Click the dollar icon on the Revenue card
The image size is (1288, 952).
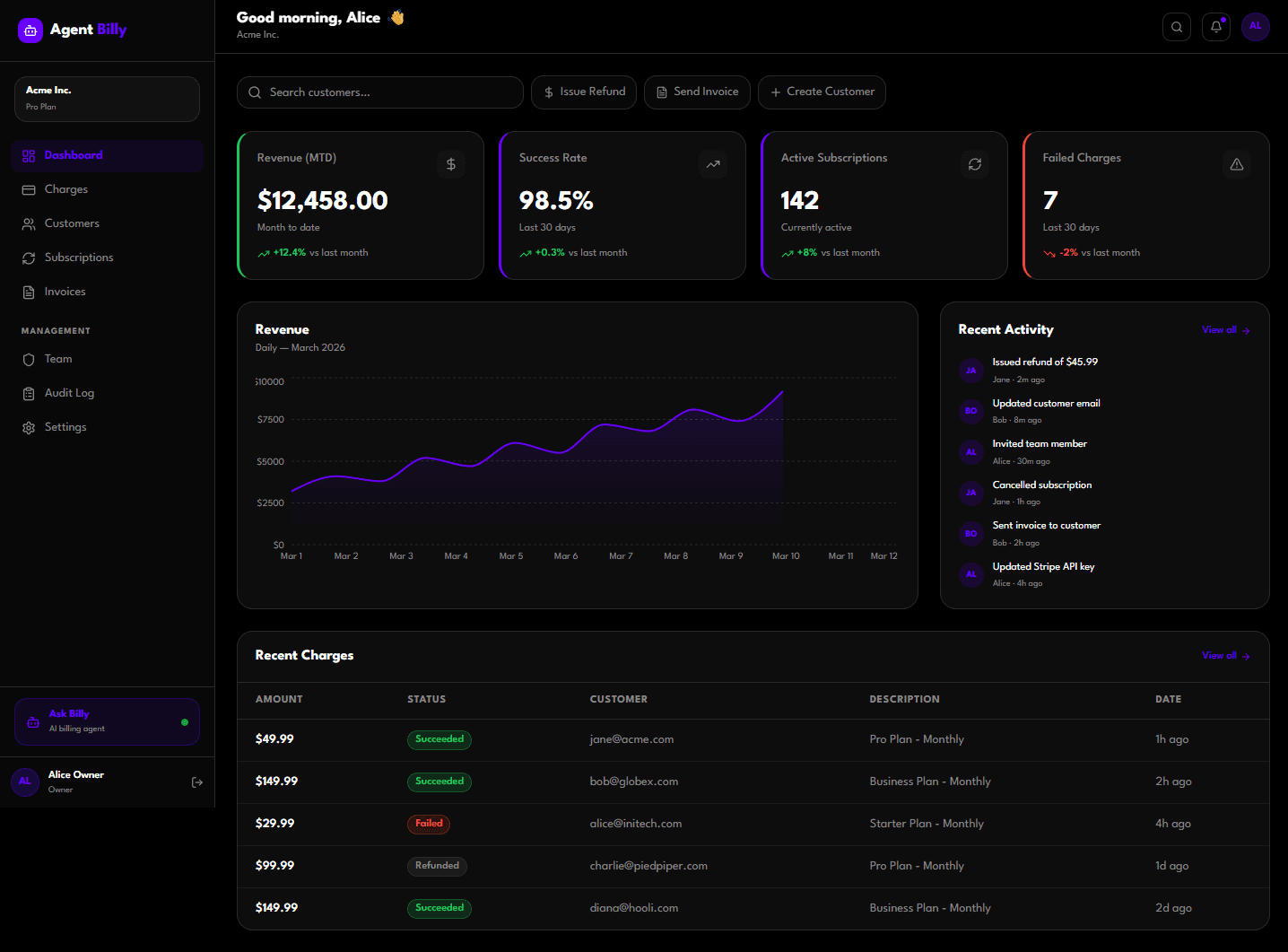450,164
